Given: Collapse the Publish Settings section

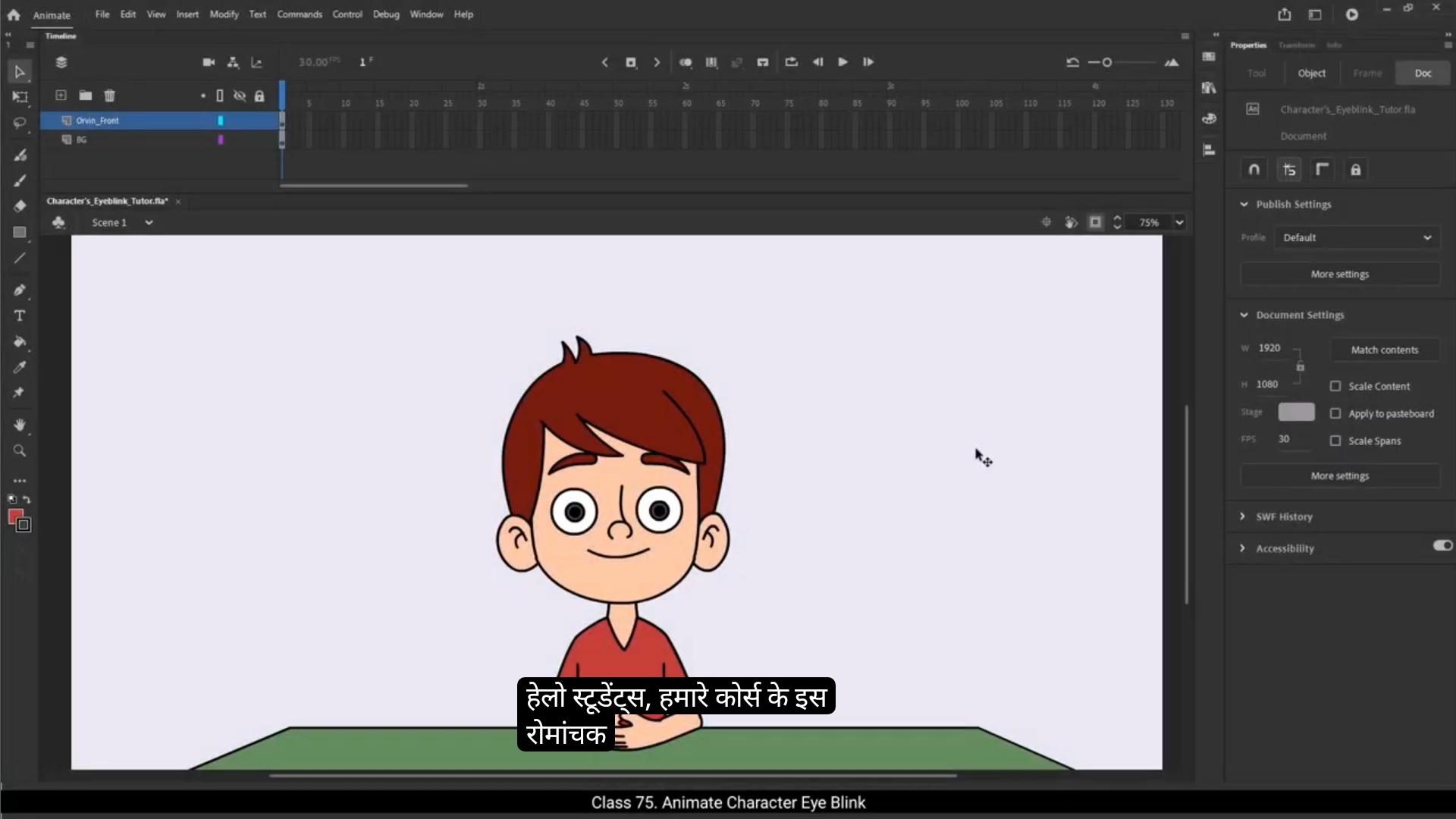Looking at the screenshot, I should 1244,204.
